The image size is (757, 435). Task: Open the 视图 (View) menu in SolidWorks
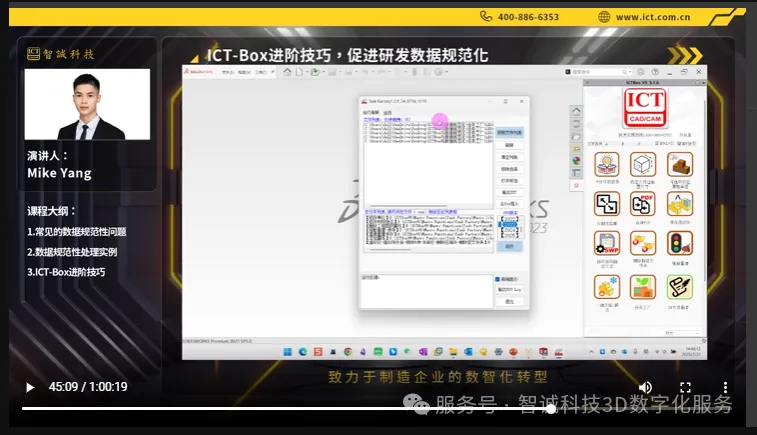coord(244,72)
